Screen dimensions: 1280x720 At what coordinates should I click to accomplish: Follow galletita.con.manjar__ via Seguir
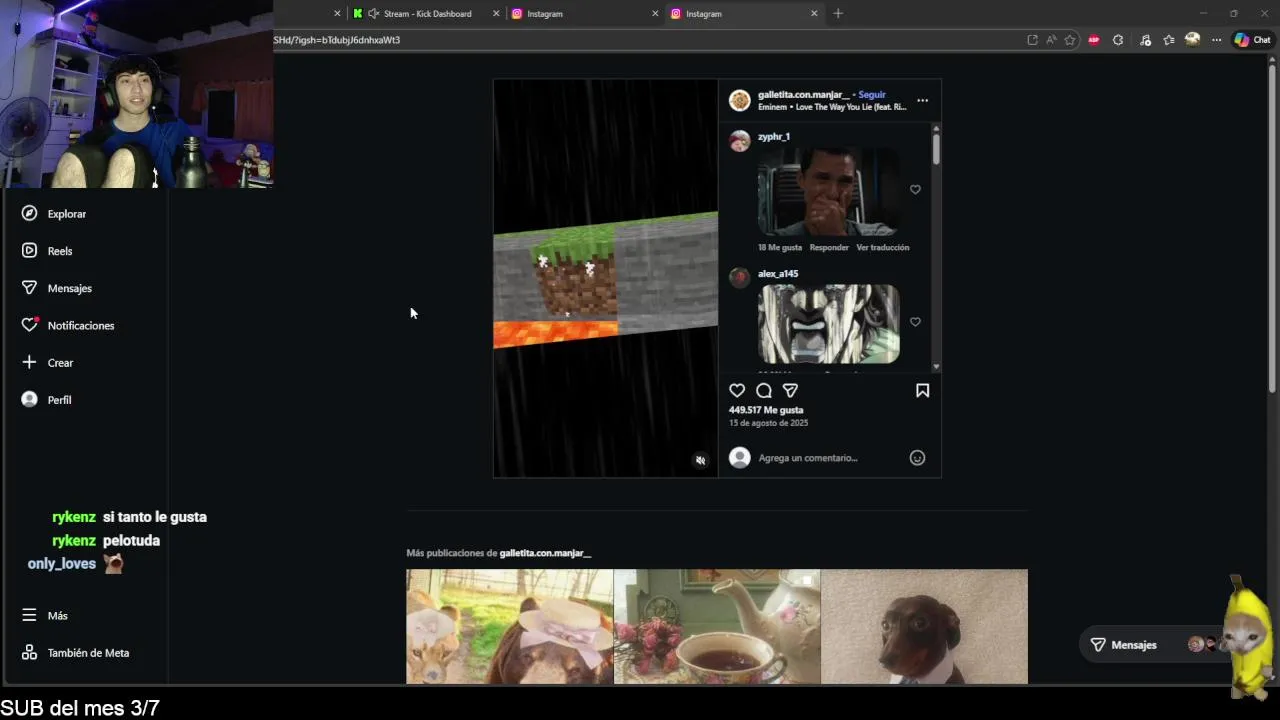pos(872,94)
